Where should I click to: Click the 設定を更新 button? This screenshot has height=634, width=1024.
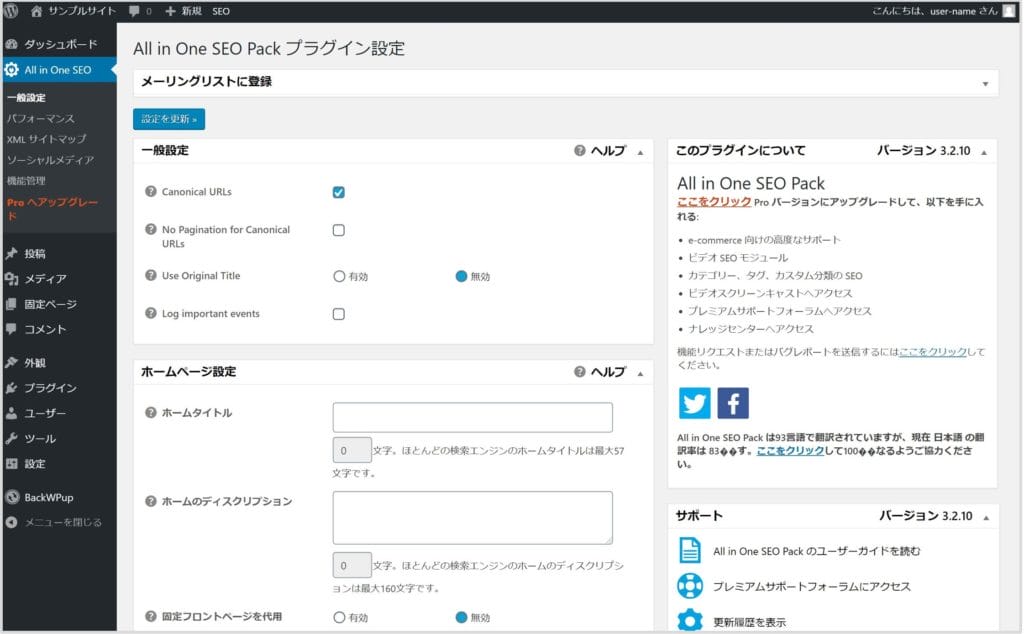(169, 119)
